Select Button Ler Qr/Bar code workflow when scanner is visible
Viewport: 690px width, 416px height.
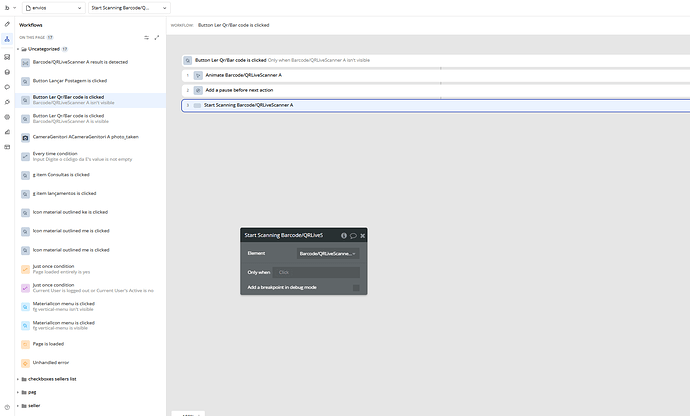pos(91,118)
